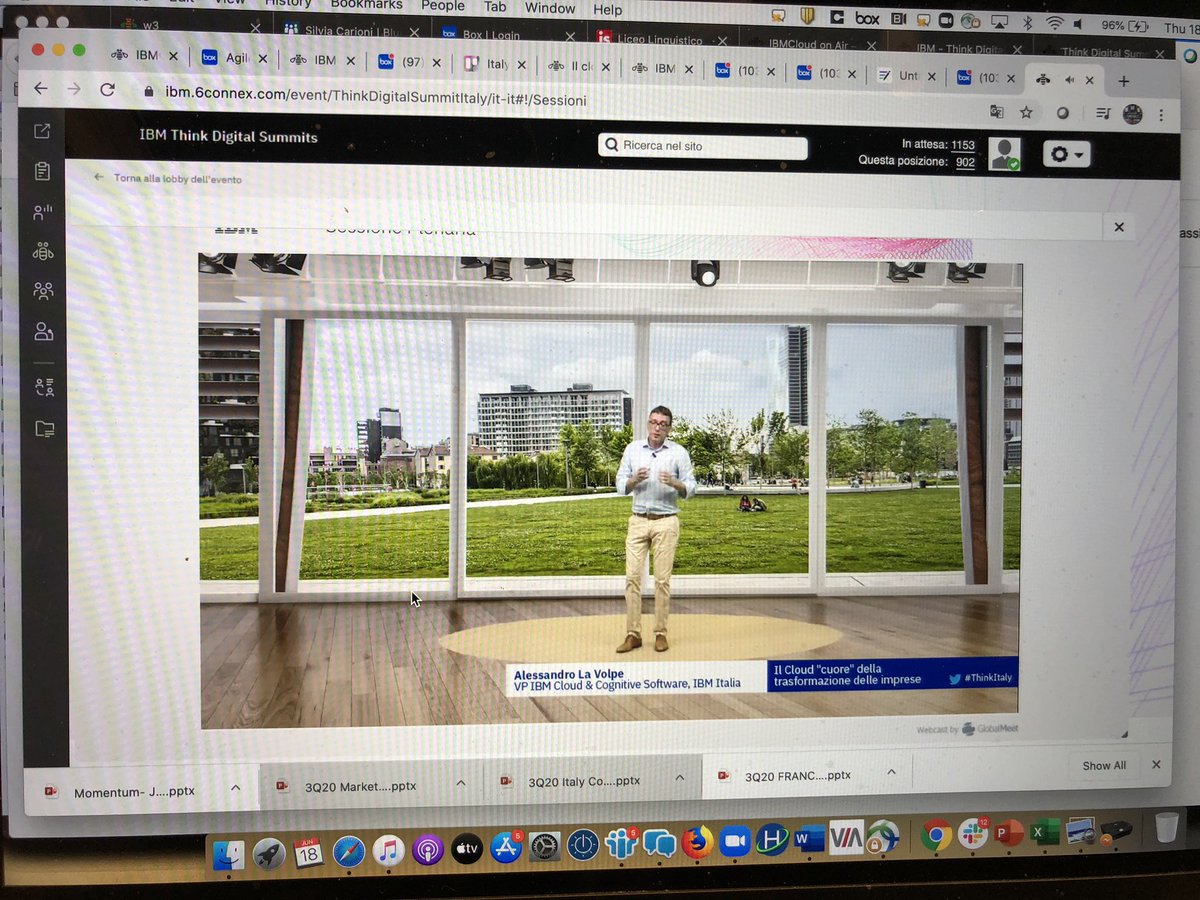Click the In attesa 1153 count

tap(962, 145)
